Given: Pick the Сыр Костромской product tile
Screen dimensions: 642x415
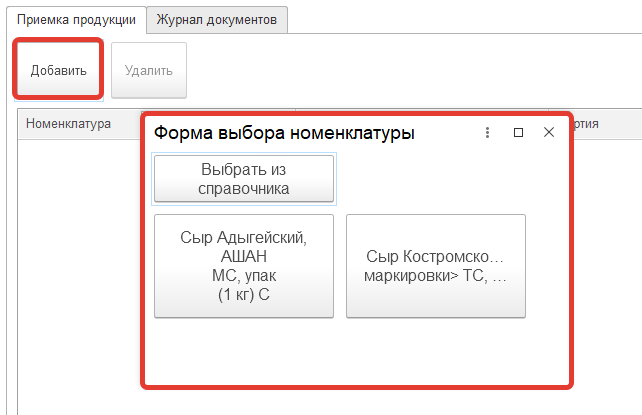Looking at the screenshot, I should 436,266.
